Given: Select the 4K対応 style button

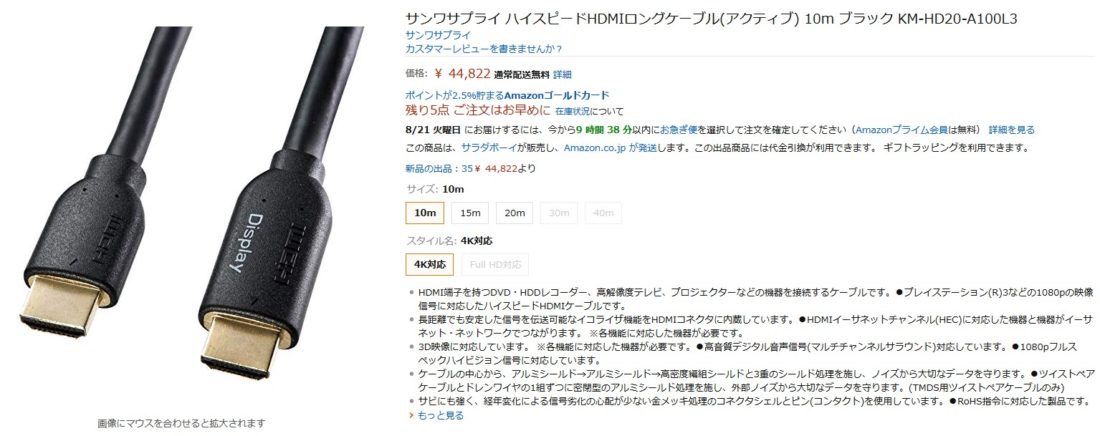Looking at the screenshot, I should click(x=430, y=265).
